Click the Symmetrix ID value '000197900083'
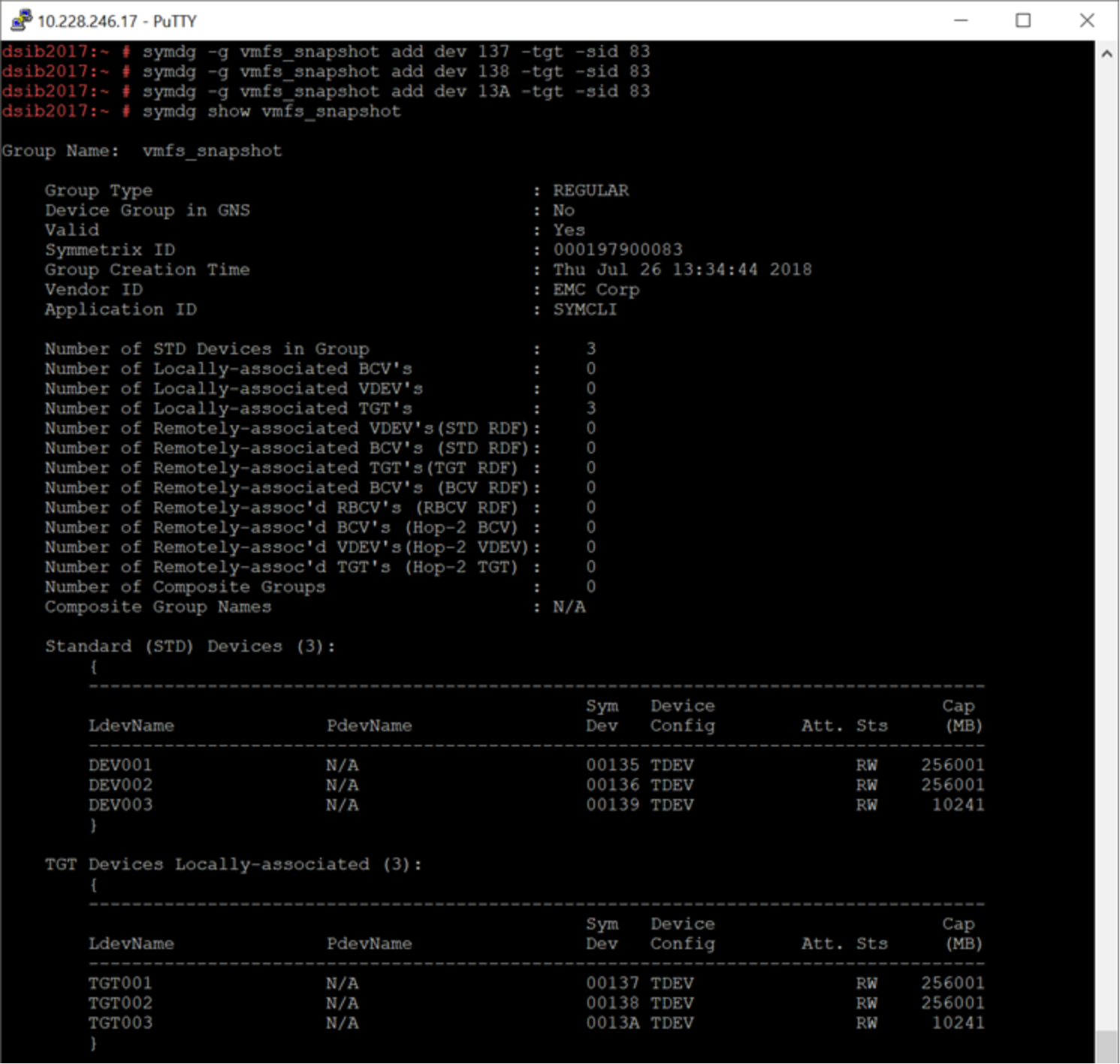1120x1064 pixels. [617, 250]
